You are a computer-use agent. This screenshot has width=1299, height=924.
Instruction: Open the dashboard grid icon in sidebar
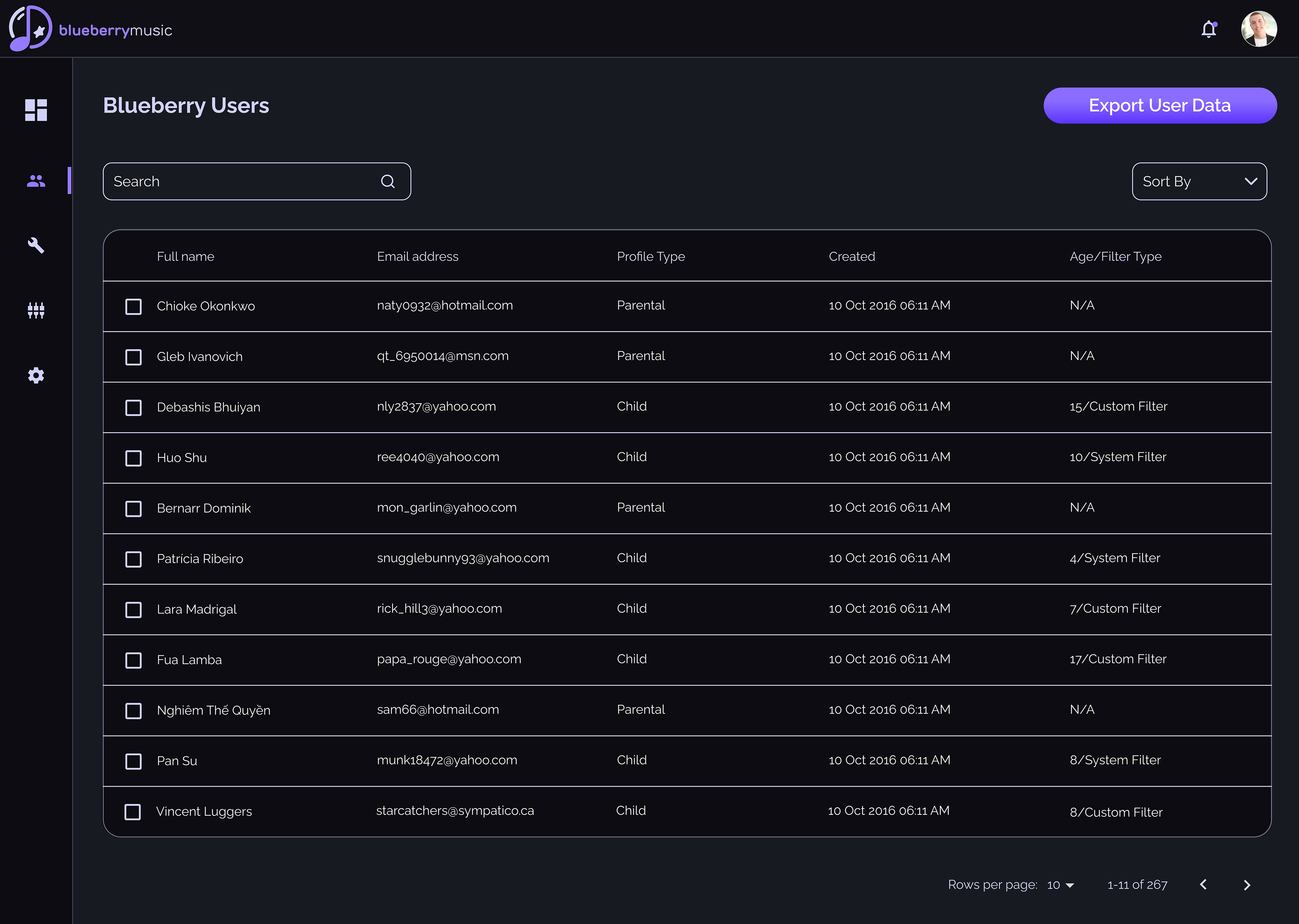(36, 110)
